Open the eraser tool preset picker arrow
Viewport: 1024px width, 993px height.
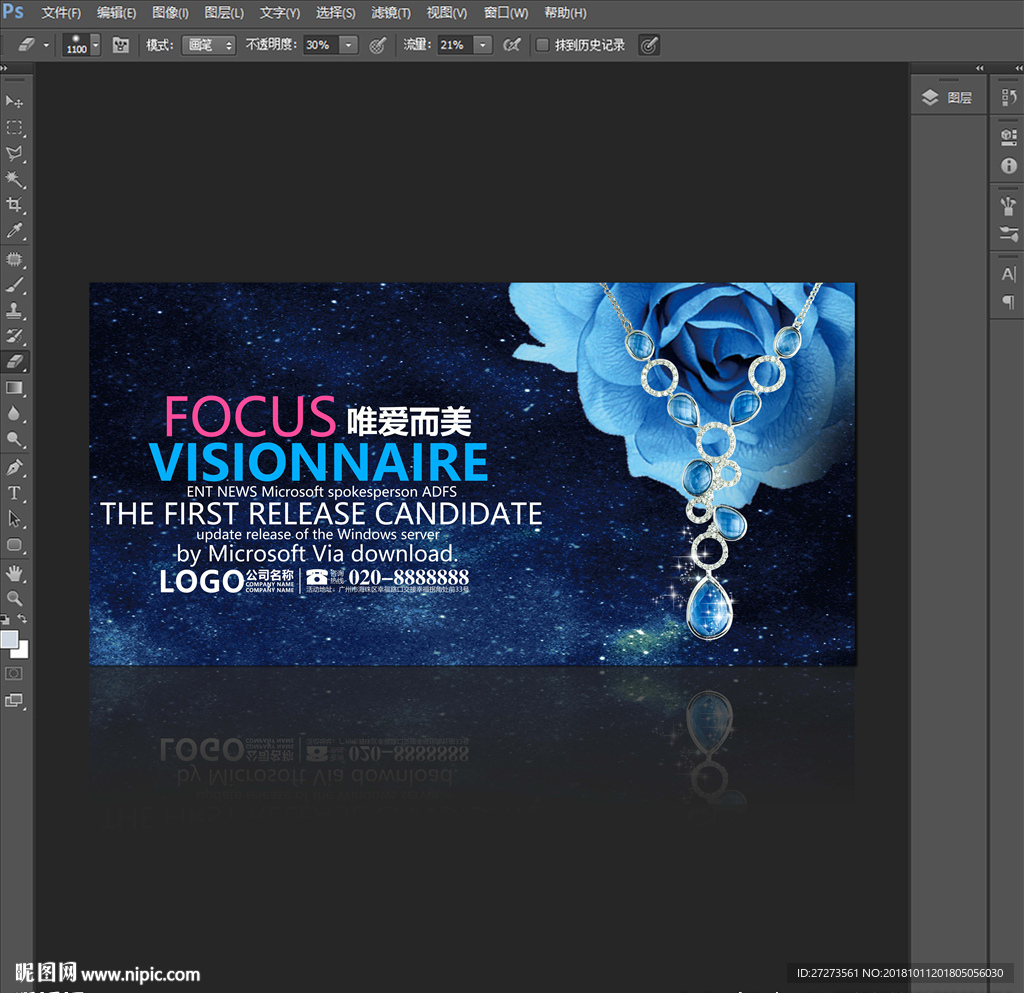coord(46,45)
